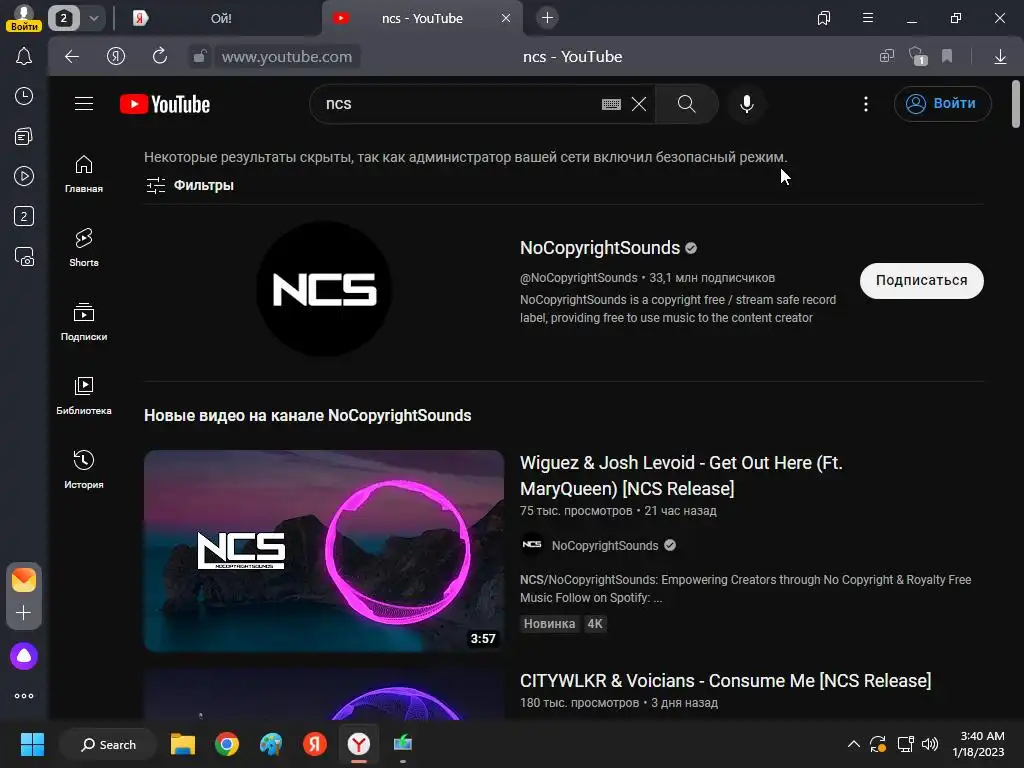Screen dimensions: 1024x768
Task: Open browser bookmarks manager icon in title bar
Action: (x=824, y=18)
